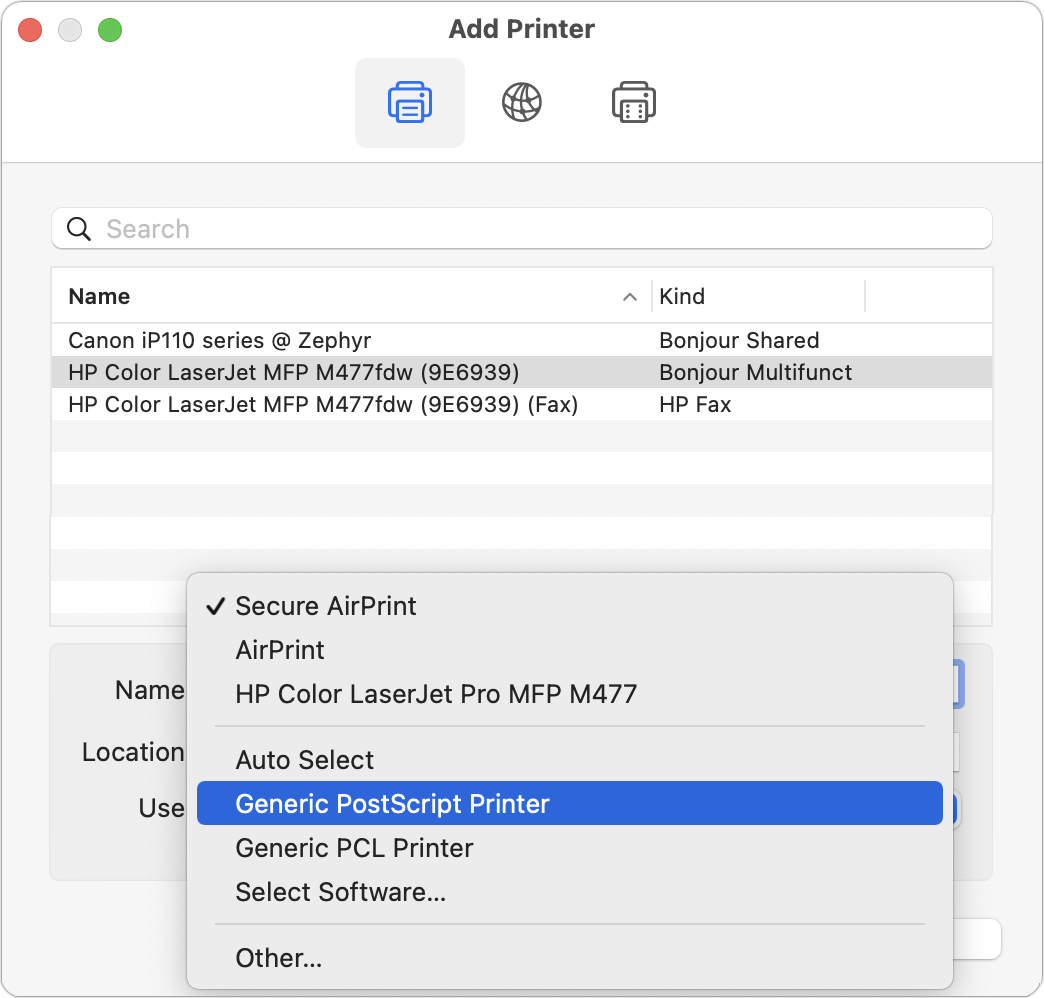Focus the Search field
The width and height of the screenshot is (1044, 998).
521,228
